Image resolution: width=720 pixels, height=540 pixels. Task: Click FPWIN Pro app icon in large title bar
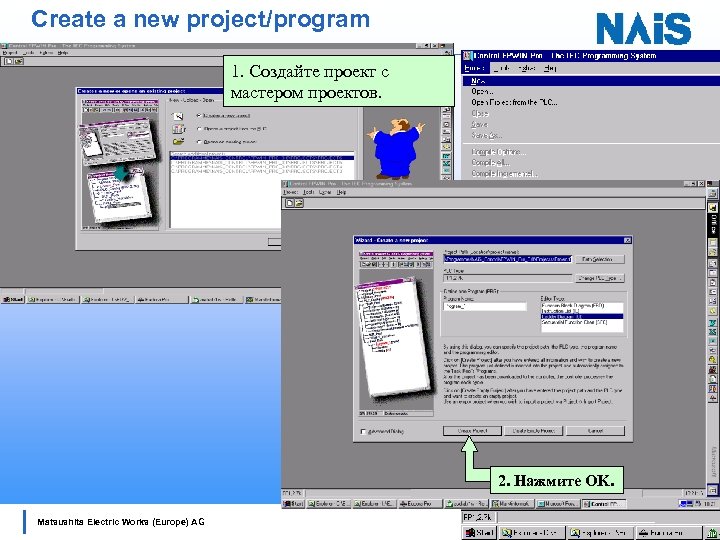click(x=467, y=56)
